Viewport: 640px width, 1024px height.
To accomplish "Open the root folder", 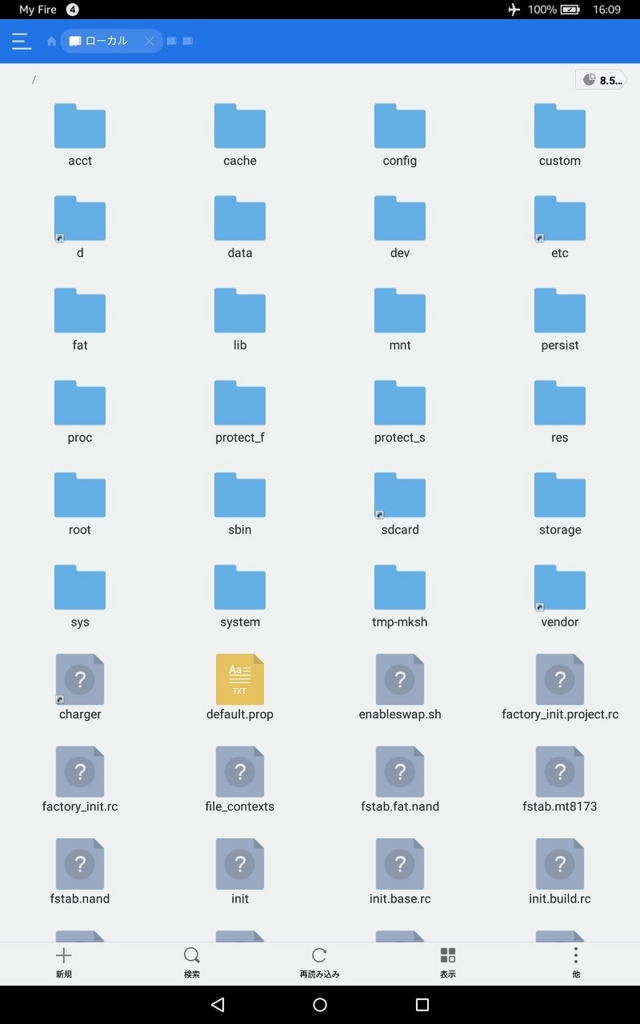I will [80, 504].
